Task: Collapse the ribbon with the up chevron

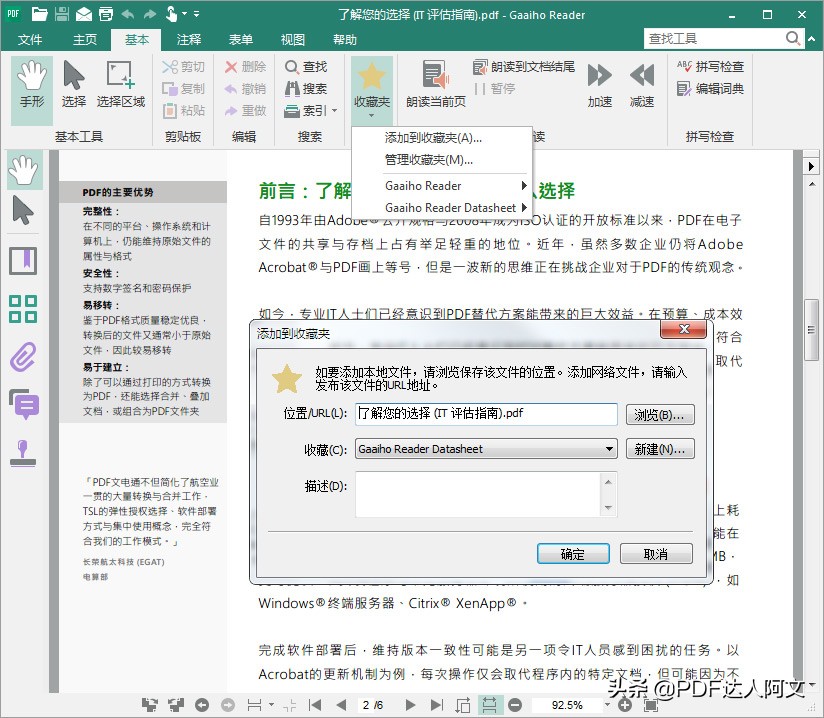Action: (812, 39)
